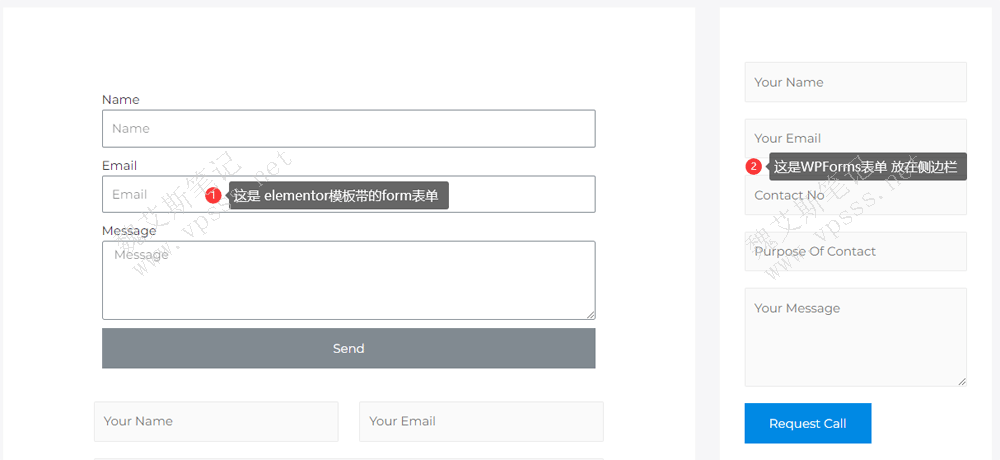The width and height of the screenshot is (1000, 460).
Task: Click the red number 2 annotation badge
Action: pyautogui.click(x=754, y=167)
